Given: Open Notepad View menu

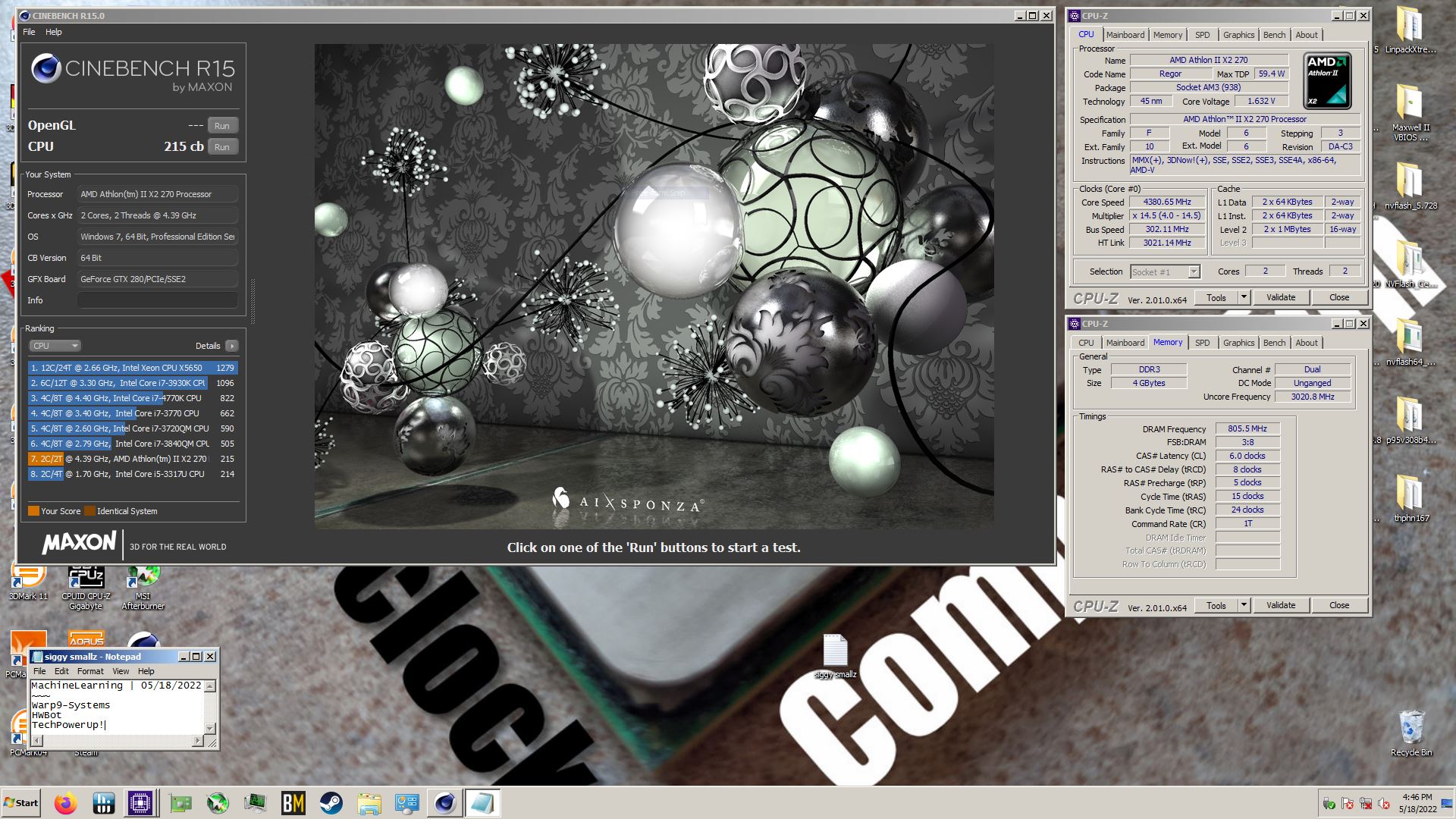Looking at the screenshot, I should pos(121,671).
